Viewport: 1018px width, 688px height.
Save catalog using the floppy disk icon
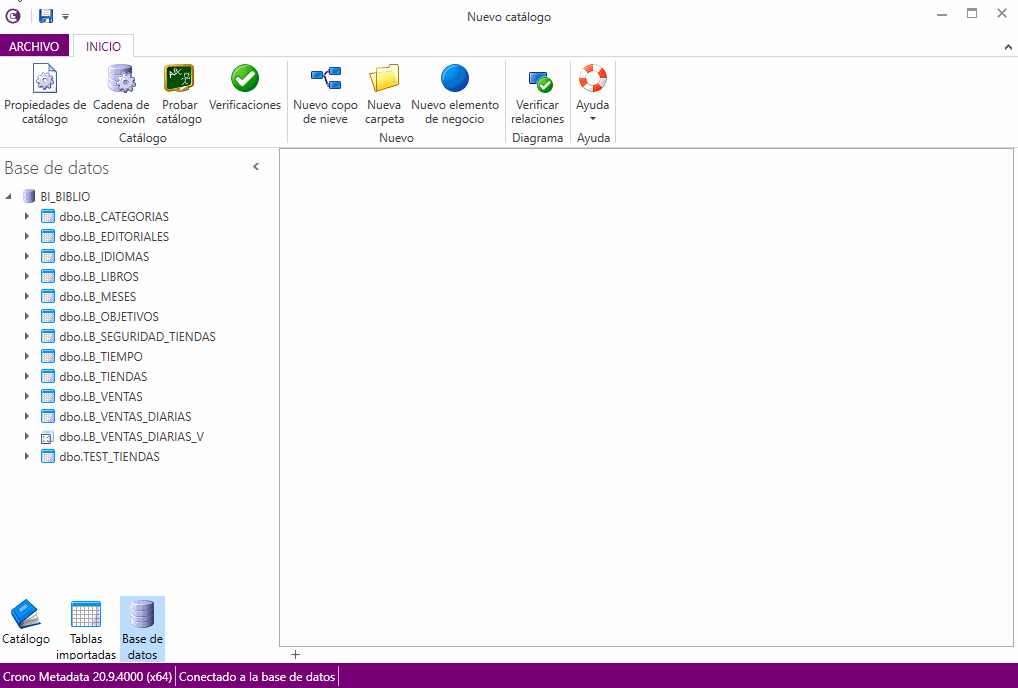[46, 16]
